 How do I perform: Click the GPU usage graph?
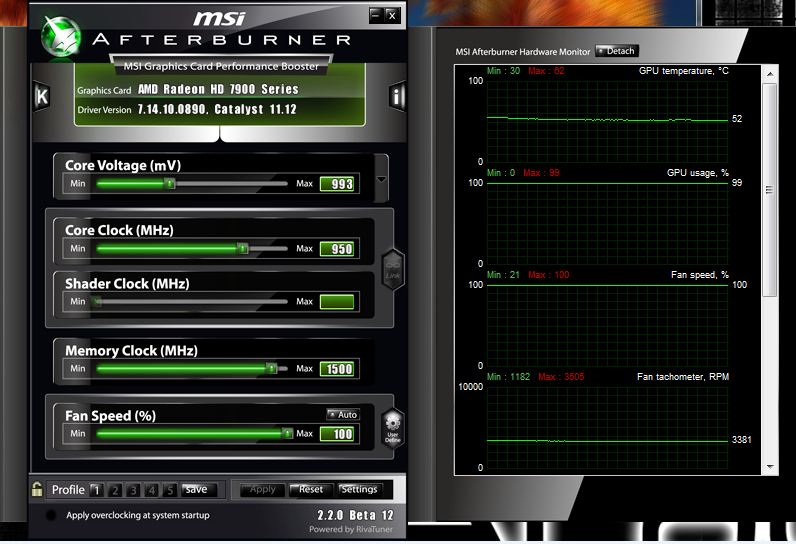point(607,223)
